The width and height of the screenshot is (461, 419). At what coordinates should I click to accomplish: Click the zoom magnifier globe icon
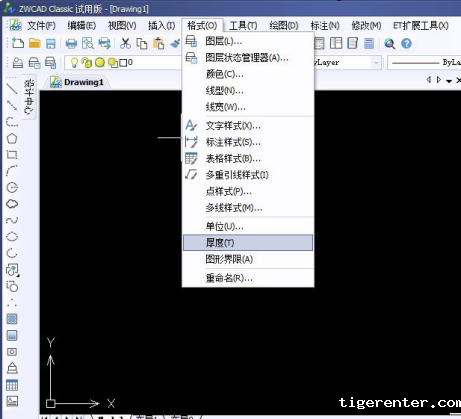click(x=389, y=44)
